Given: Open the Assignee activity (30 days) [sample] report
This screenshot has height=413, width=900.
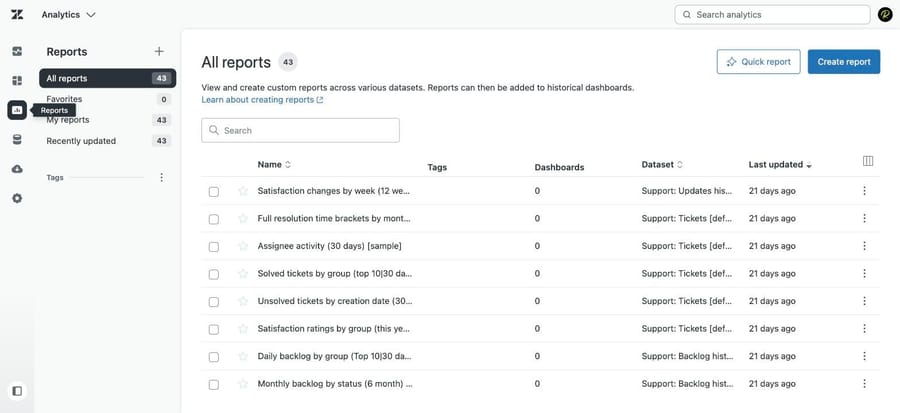Looking at the screenshot, I should 329,246.
